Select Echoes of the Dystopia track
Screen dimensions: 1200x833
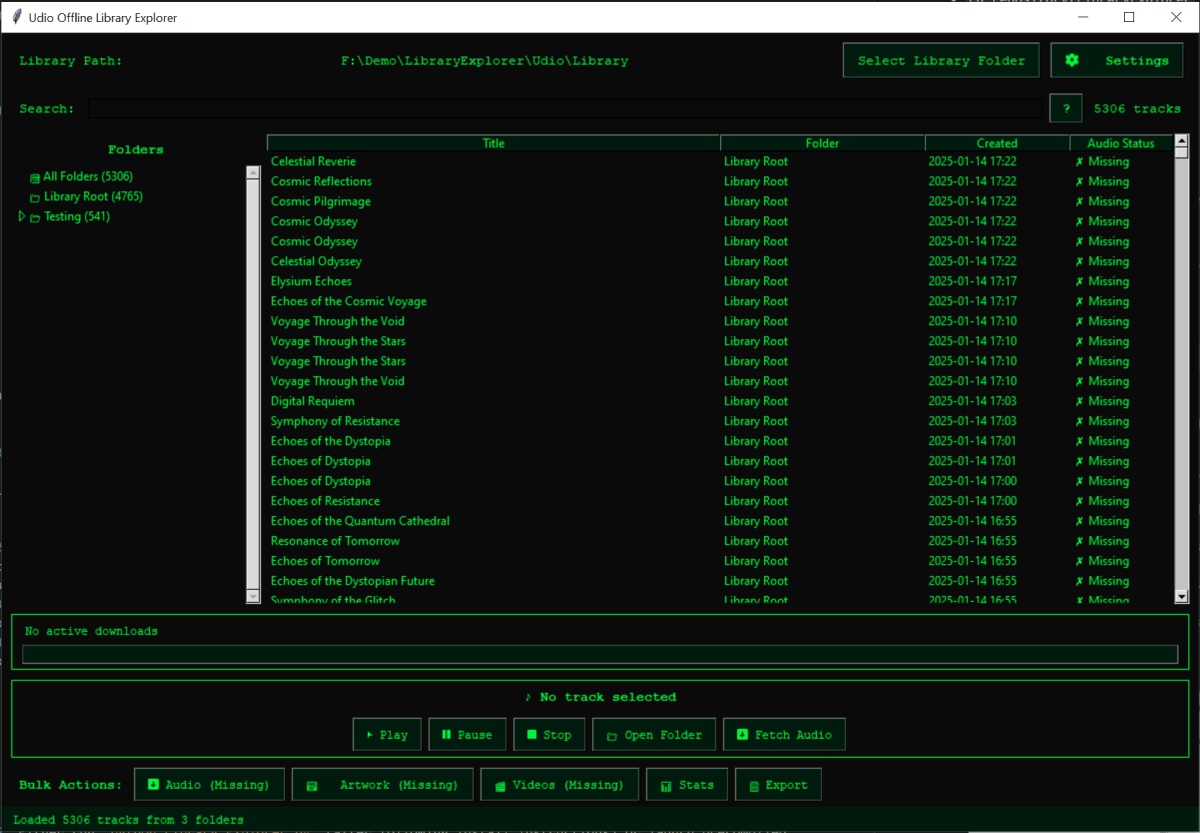tap(719, 441)
